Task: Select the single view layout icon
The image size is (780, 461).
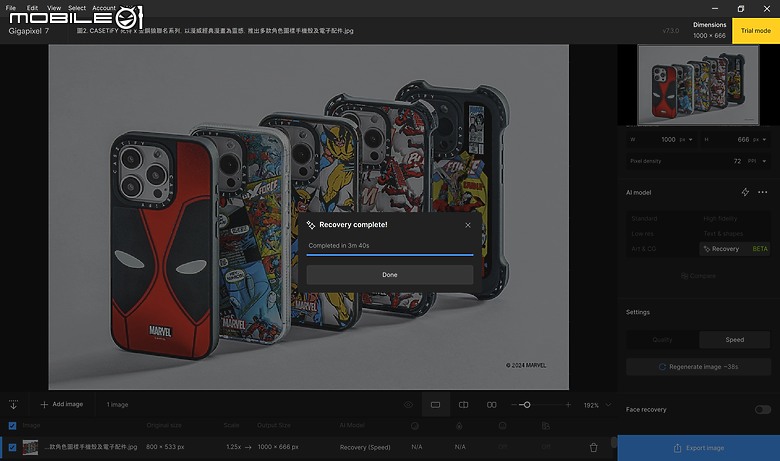Action: [x=435, y=405]
